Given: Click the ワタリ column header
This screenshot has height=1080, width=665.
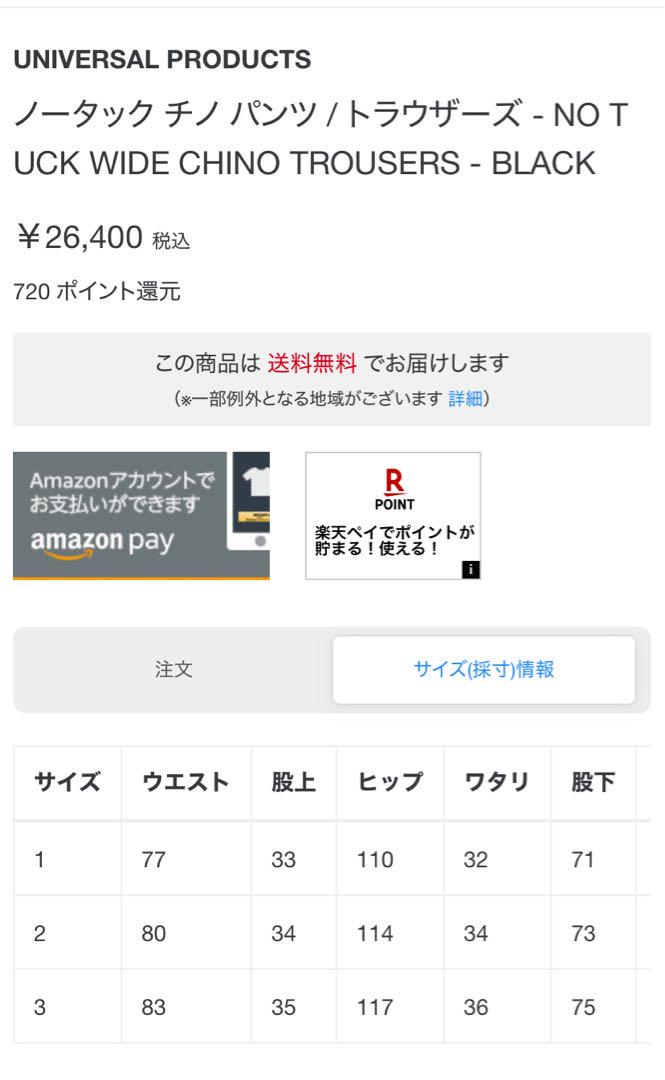Looking at the screenshot, I should click(497, 782).
